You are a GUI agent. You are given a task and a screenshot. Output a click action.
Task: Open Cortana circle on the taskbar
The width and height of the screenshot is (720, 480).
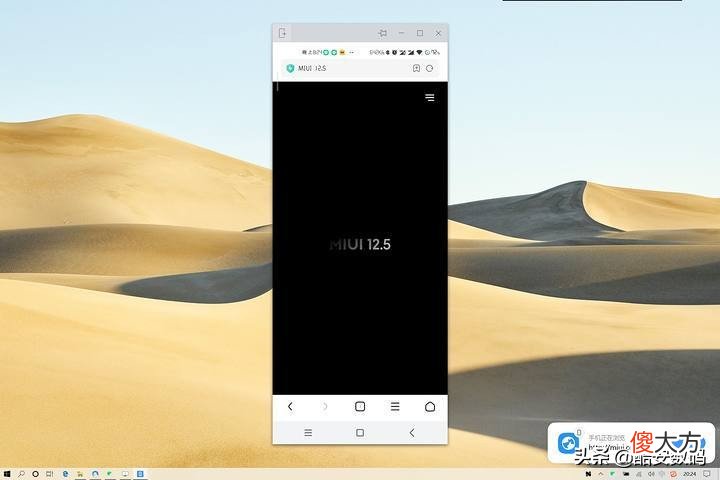[35, 474]
